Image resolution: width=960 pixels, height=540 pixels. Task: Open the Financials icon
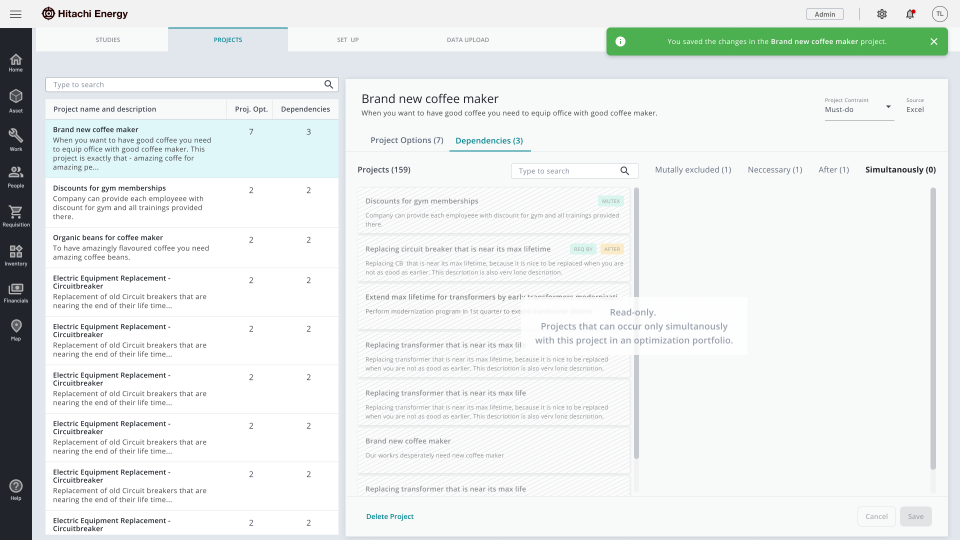pos(16,292)
